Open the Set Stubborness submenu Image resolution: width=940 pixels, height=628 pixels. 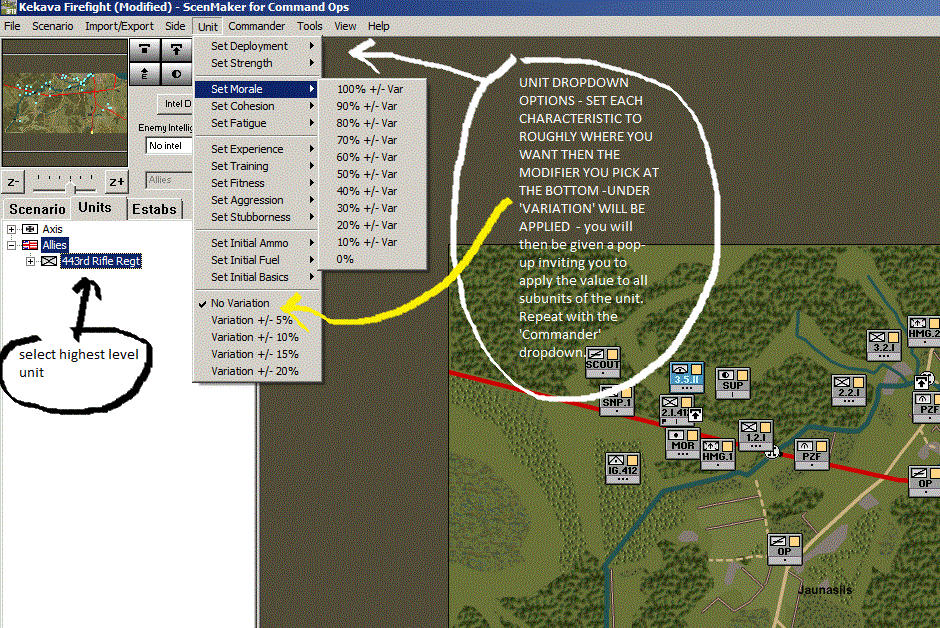(258, 217)
